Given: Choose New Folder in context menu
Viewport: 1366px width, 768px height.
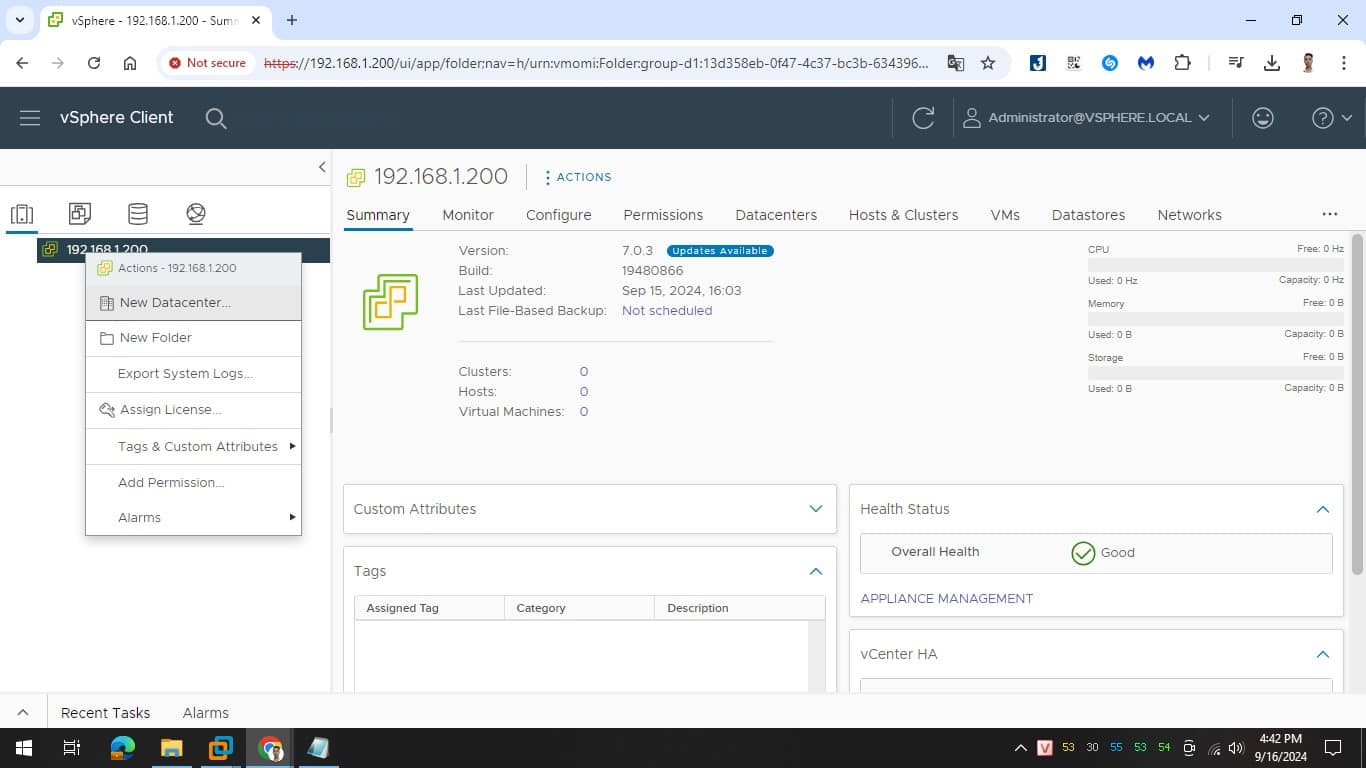Looking at the screenshot, I should tap(193, 338).
